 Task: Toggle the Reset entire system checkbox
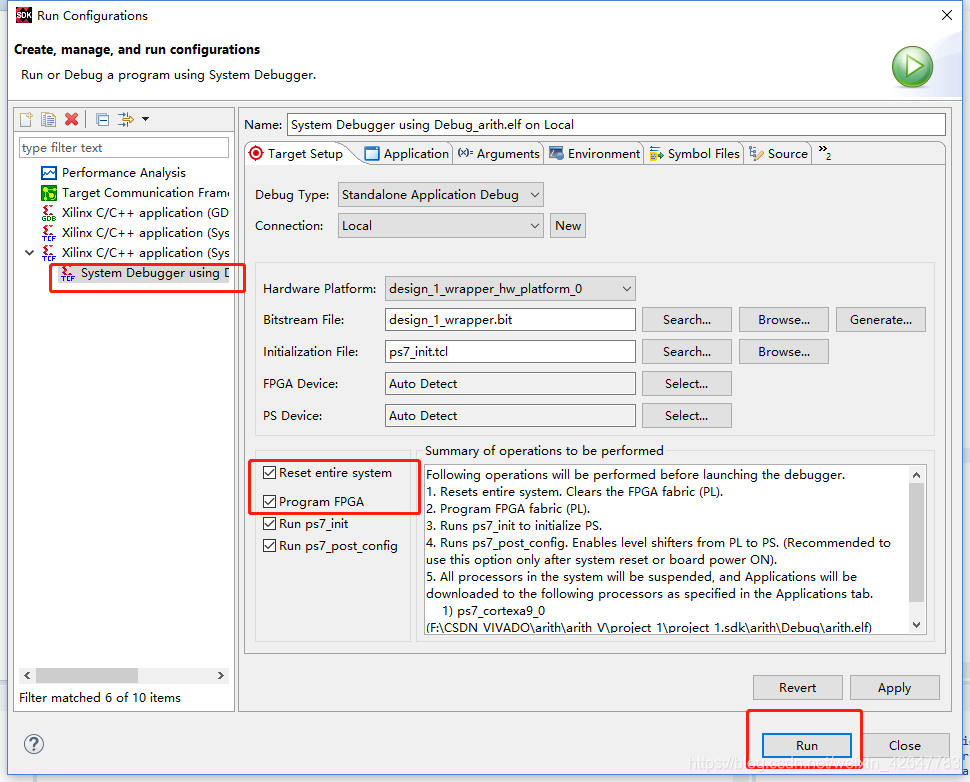click(269, 473)
